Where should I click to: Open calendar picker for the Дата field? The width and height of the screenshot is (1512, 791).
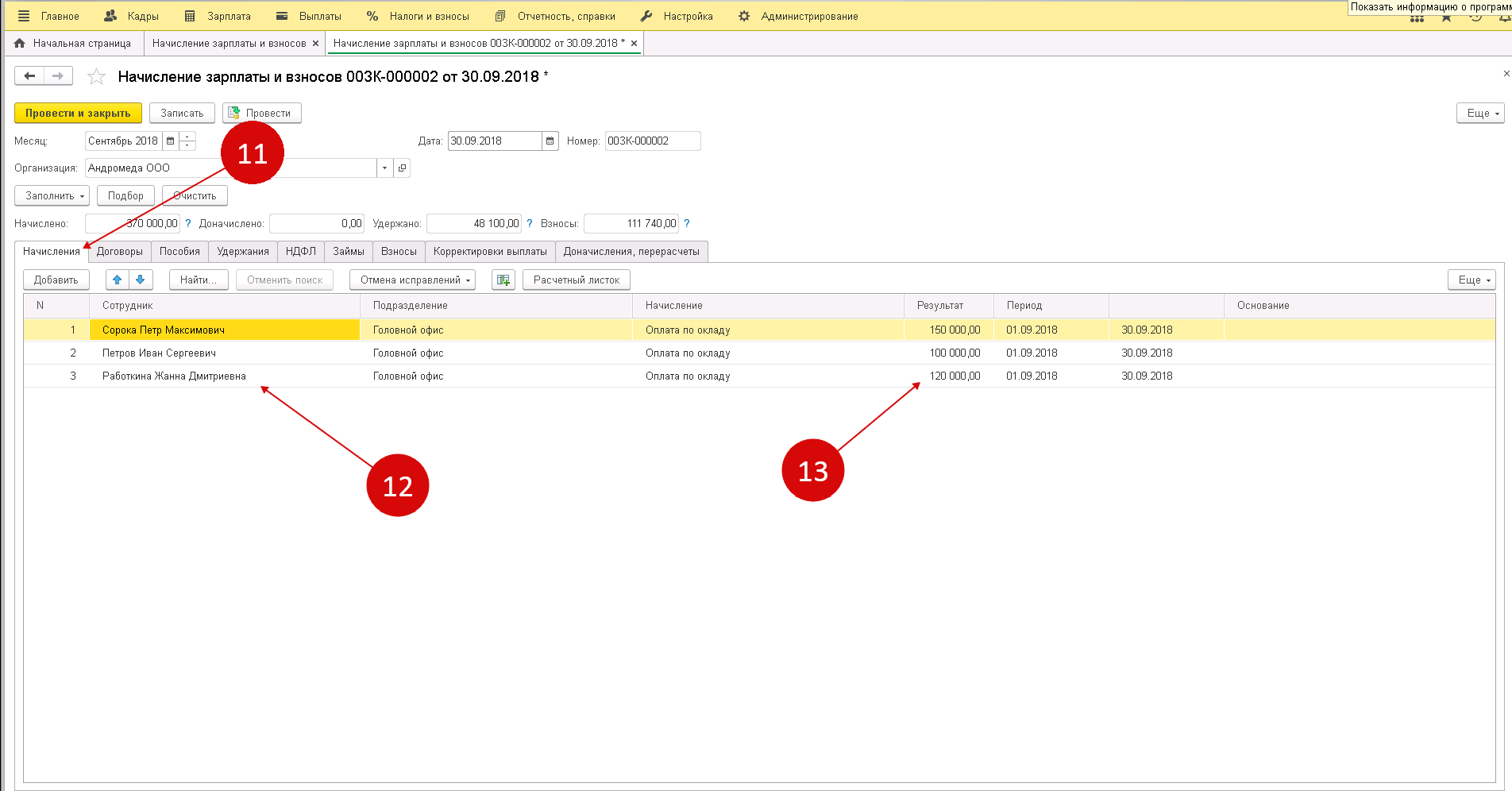[x=550, y=141]
